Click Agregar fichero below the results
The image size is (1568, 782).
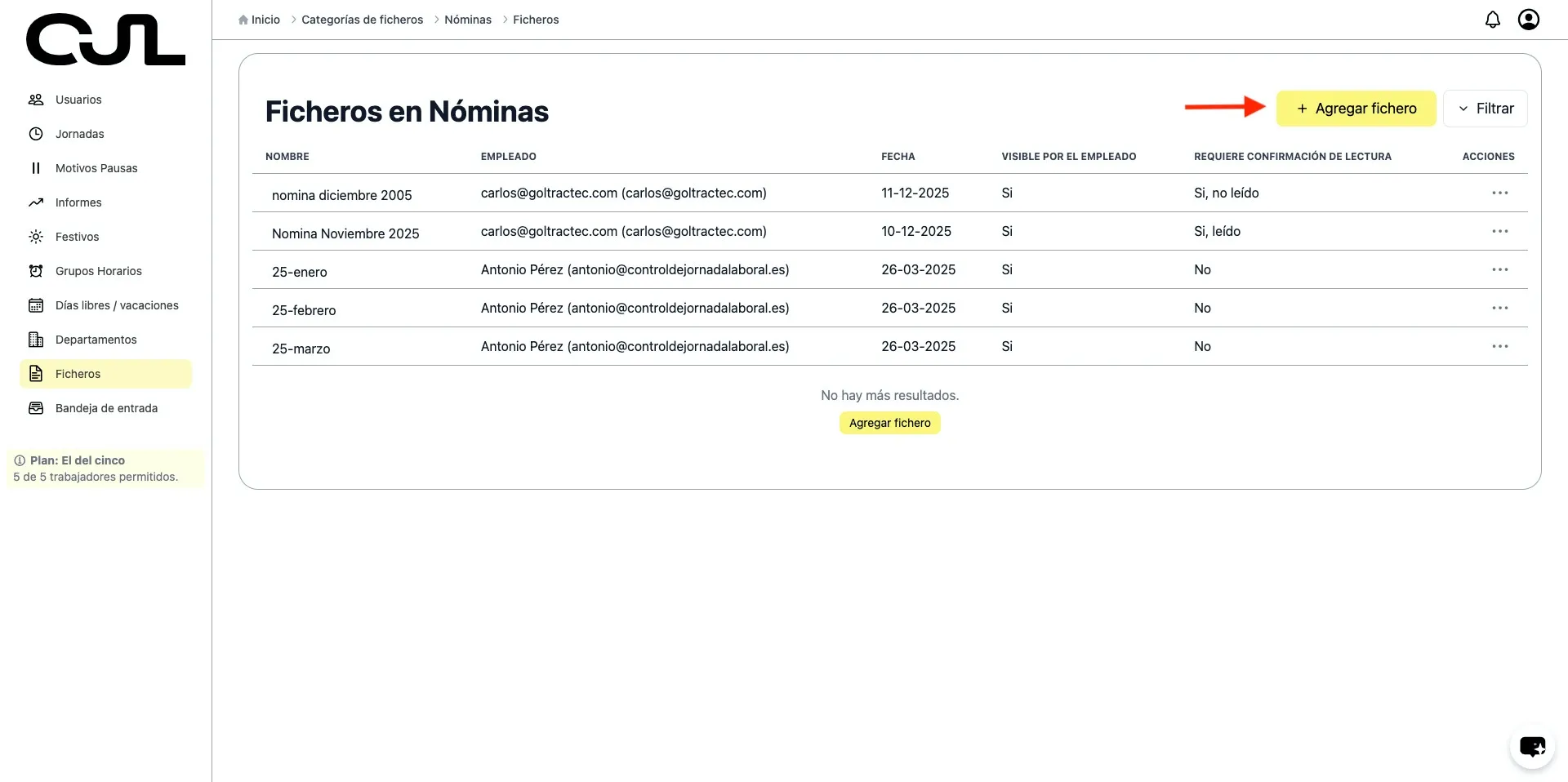pos(889,423)
